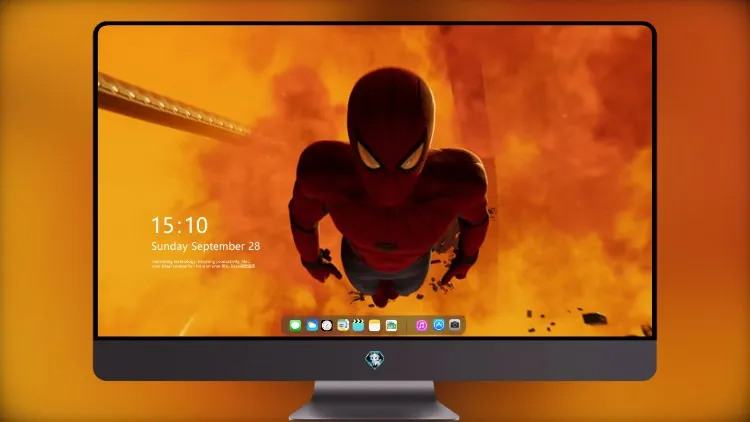
Task: Open the Weather app in dock
Action: pos(312,326)
